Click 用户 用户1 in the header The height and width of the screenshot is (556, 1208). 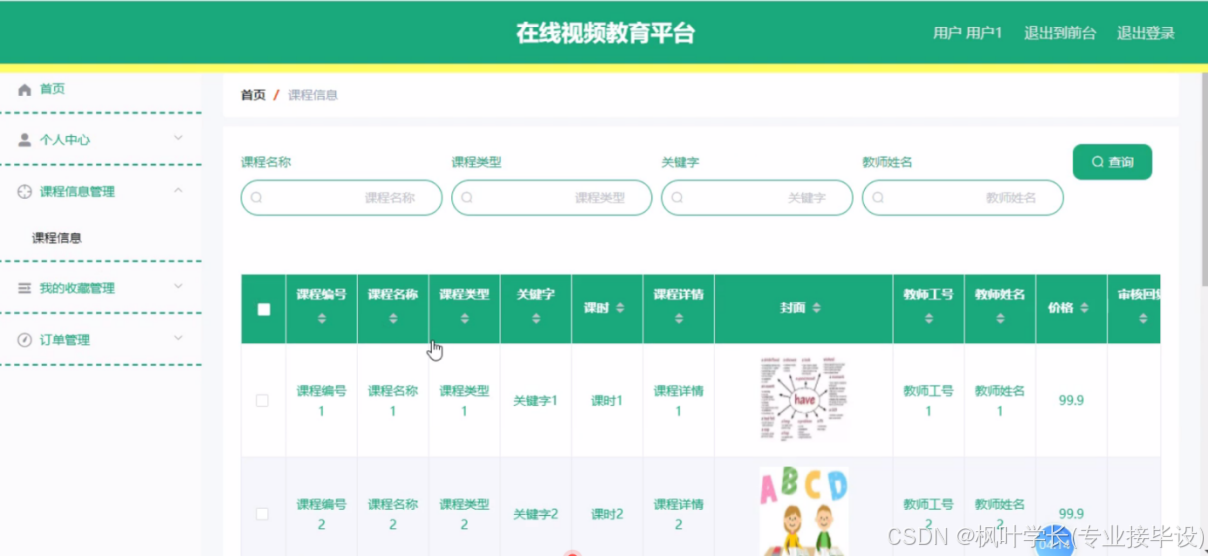(x=968, y=33)
